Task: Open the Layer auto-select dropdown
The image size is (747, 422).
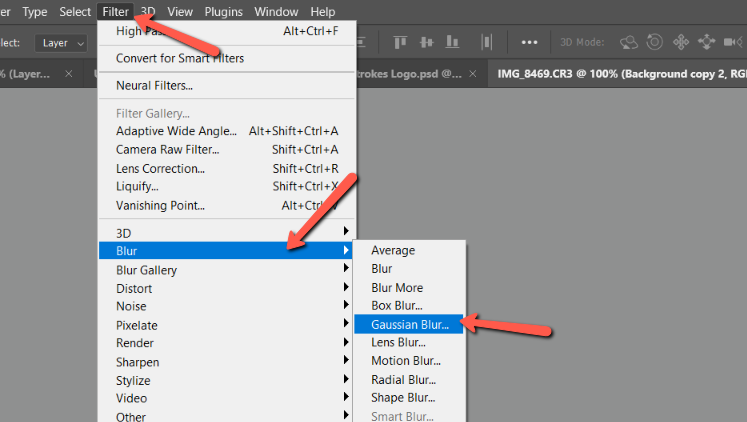Action: click(63, 43)
